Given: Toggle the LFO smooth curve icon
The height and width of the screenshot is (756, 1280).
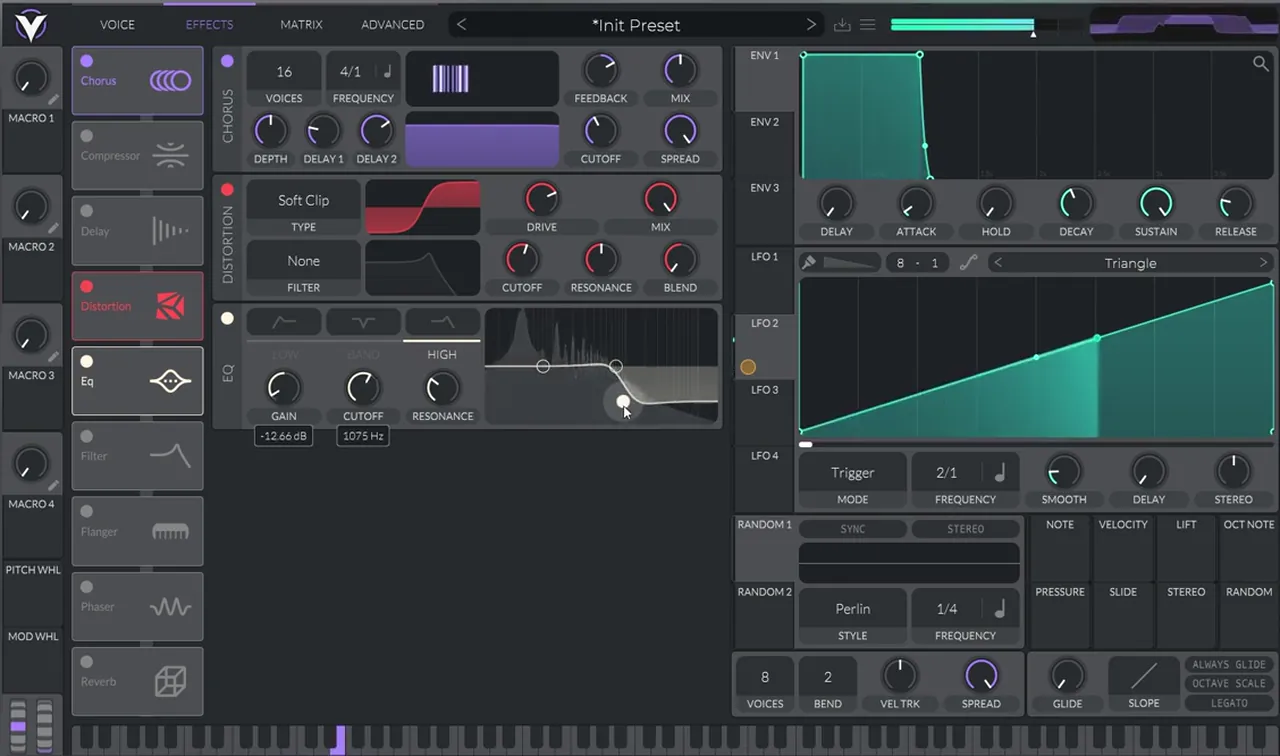Looking at the screenshot, I should (968, 262).
